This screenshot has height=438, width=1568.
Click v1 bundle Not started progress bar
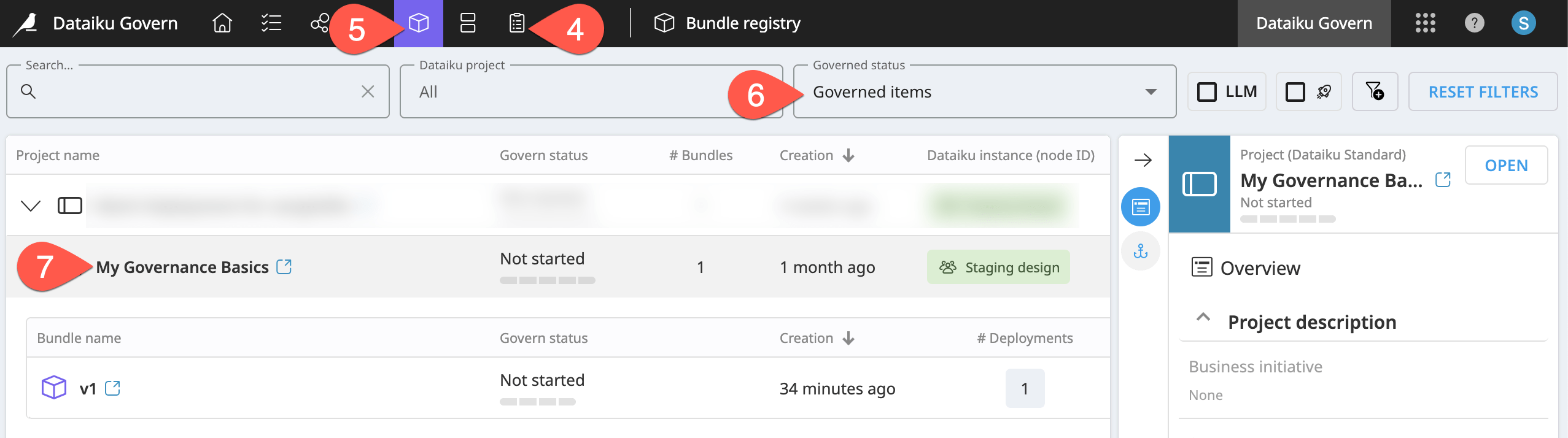(x=538, y=402)
